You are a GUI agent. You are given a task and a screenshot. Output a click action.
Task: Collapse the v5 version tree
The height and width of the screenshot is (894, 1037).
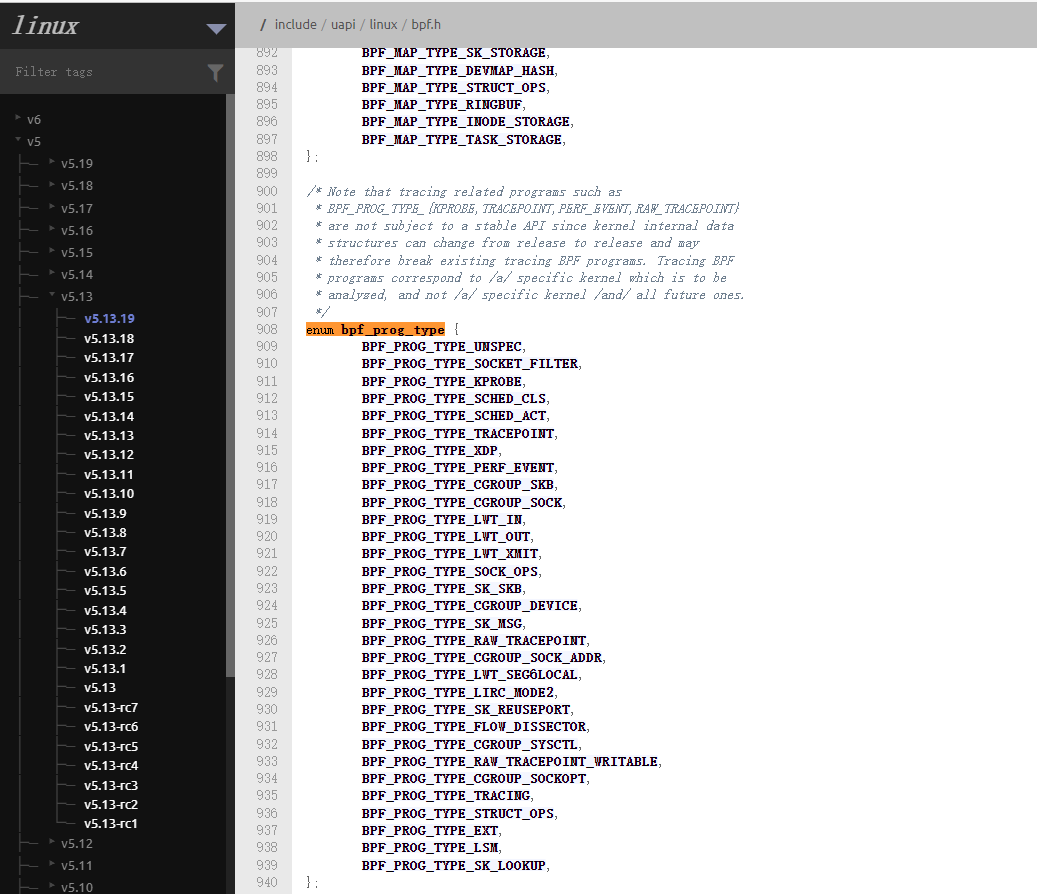[x=18, y=140]
